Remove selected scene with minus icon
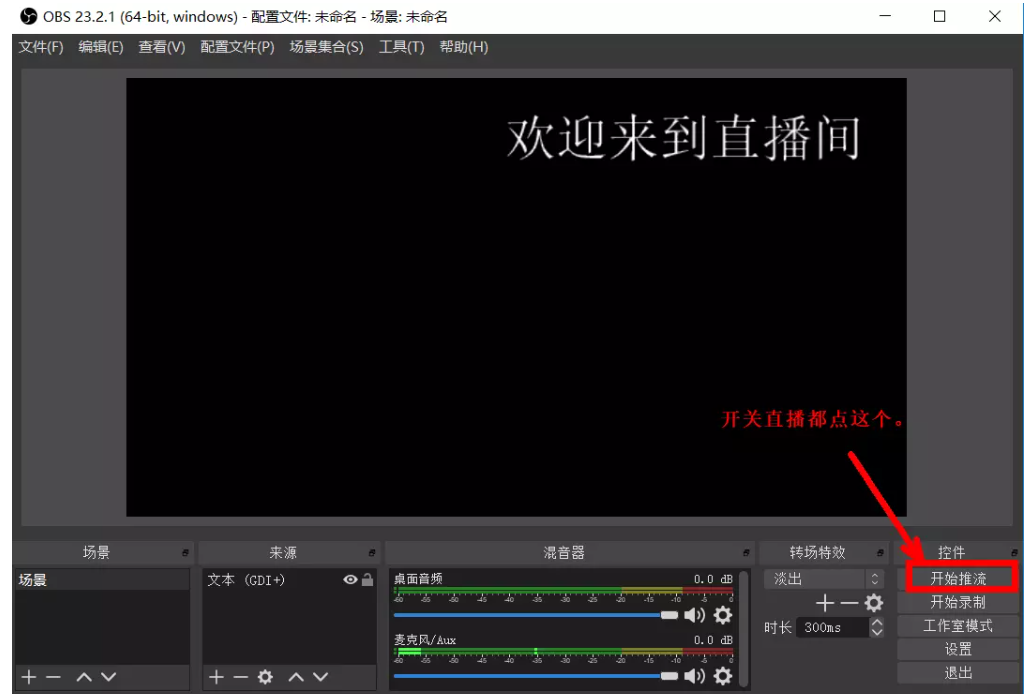The image size is (1026, 694). tap(54, 677)
